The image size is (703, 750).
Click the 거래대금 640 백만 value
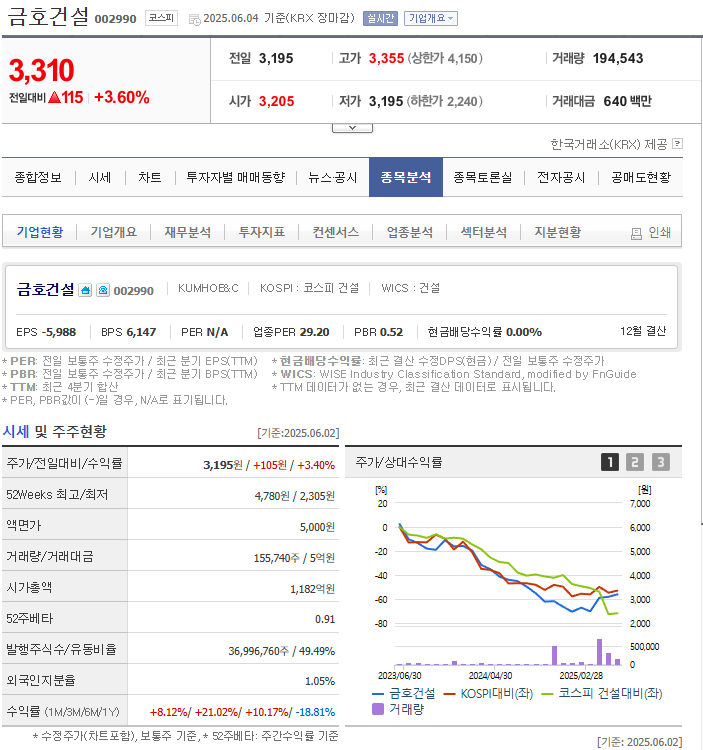click(627, 101)
